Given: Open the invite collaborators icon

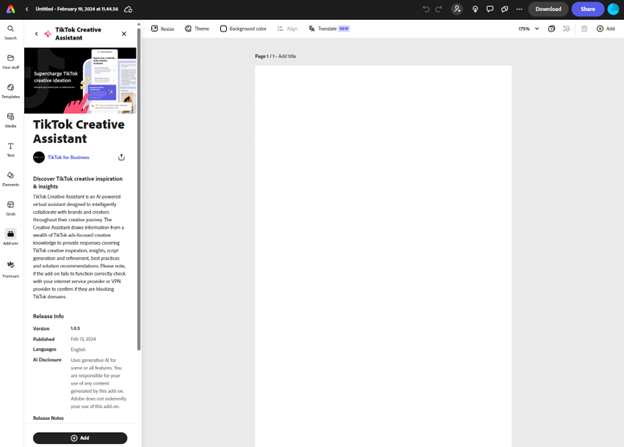Looking at the screenshot, I should 457,9.
